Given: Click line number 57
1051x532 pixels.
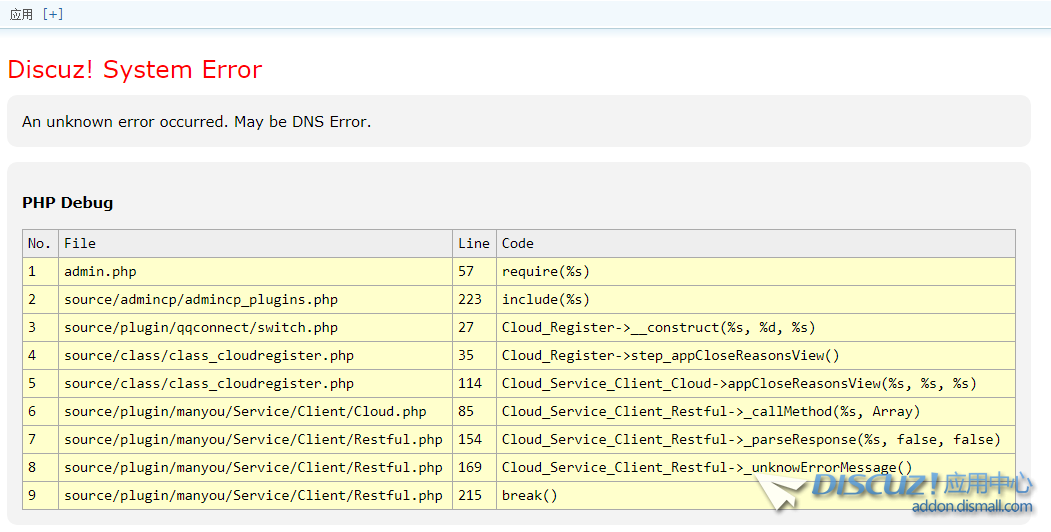Looking at the screenshot, I should click(x=475, y=271).
